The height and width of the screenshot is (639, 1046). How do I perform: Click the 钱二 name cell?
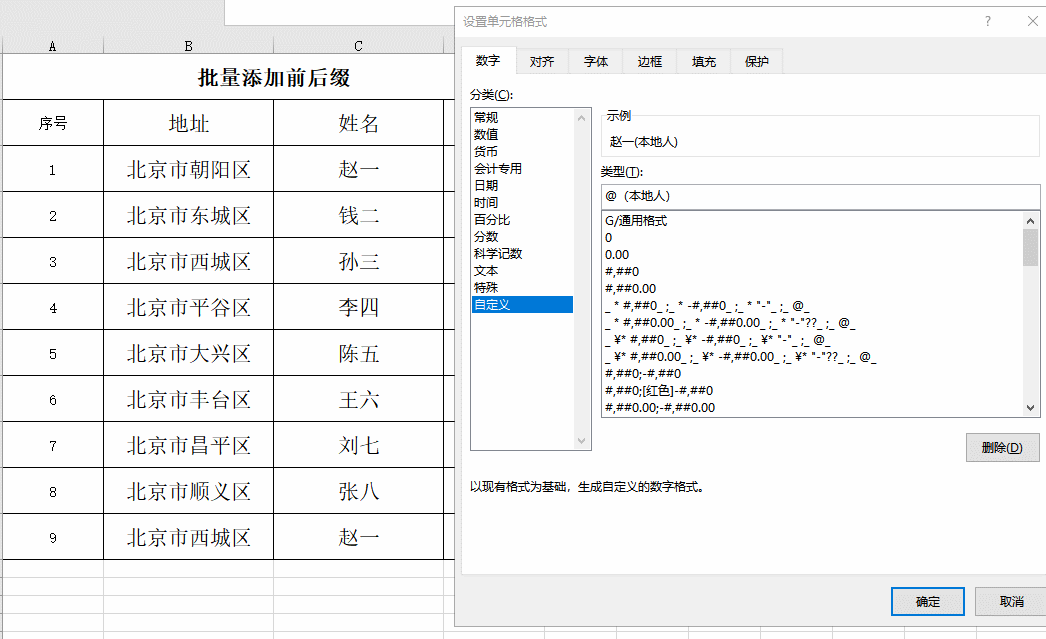point(358,215)
